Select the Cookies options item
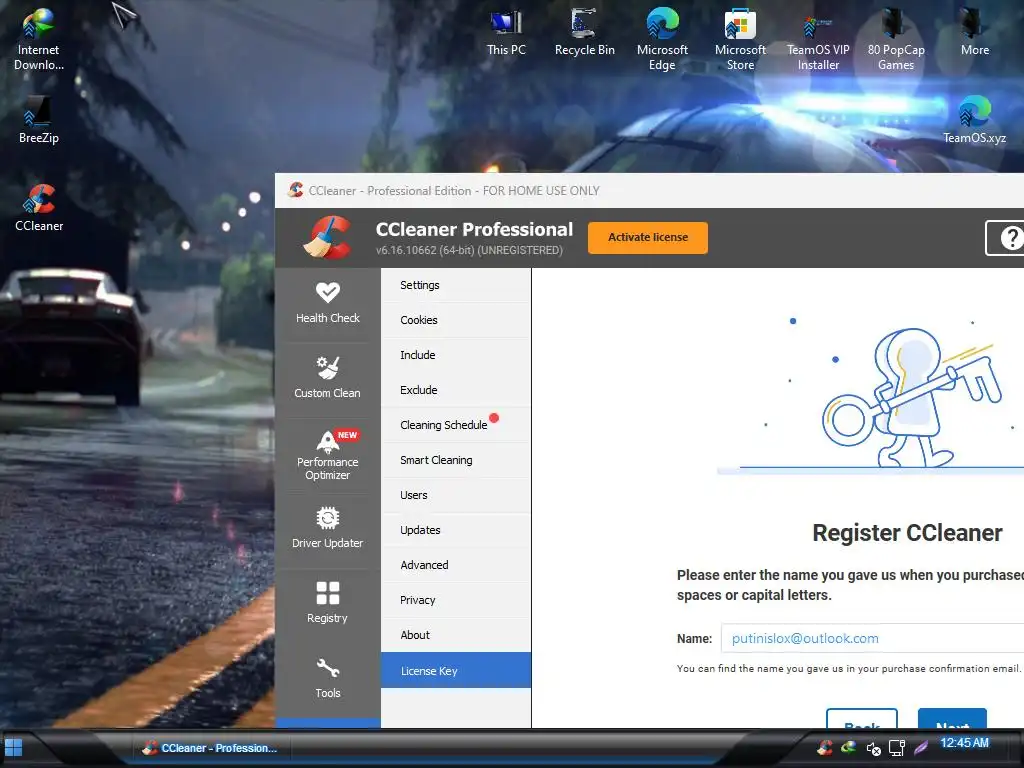The image size is (1024, 768). coord(456,320)
